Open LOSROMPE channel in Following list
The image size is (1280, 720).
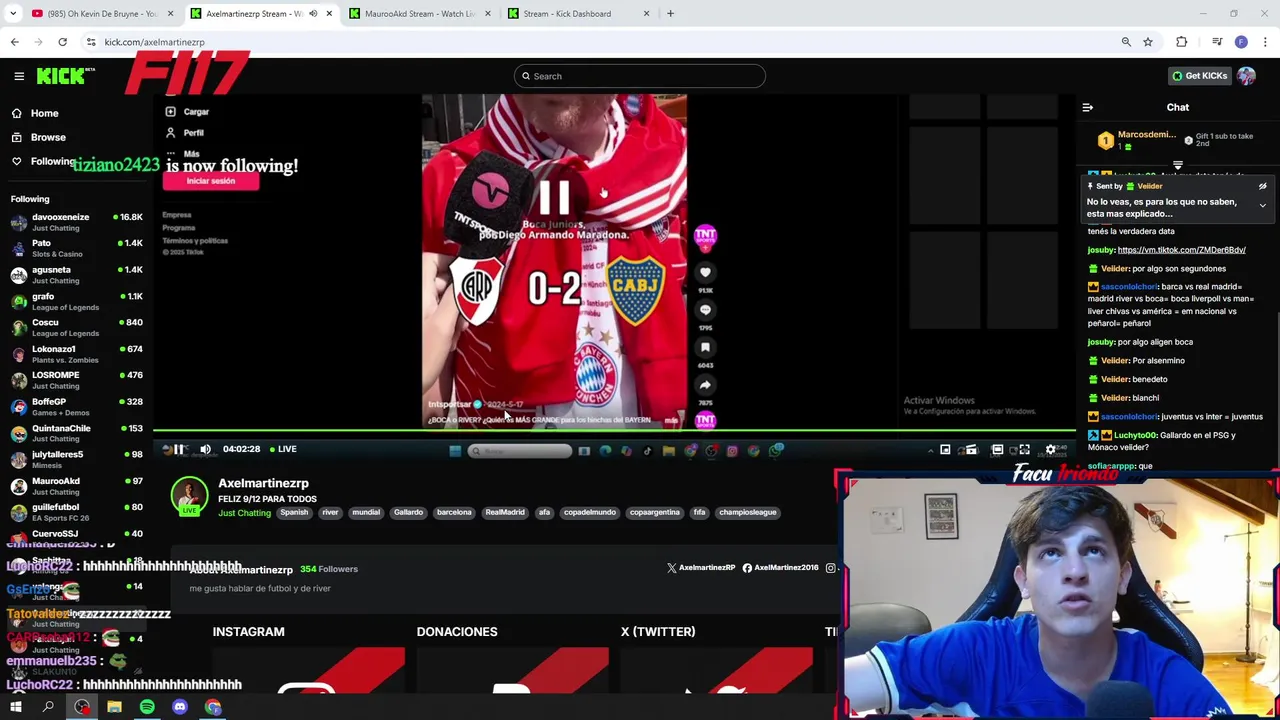pyautogui.click(x=77, y=380)
